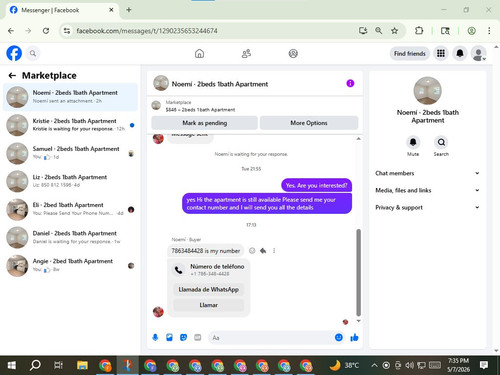Open Kristie 2beds 1bath Apartment chat

70,125
